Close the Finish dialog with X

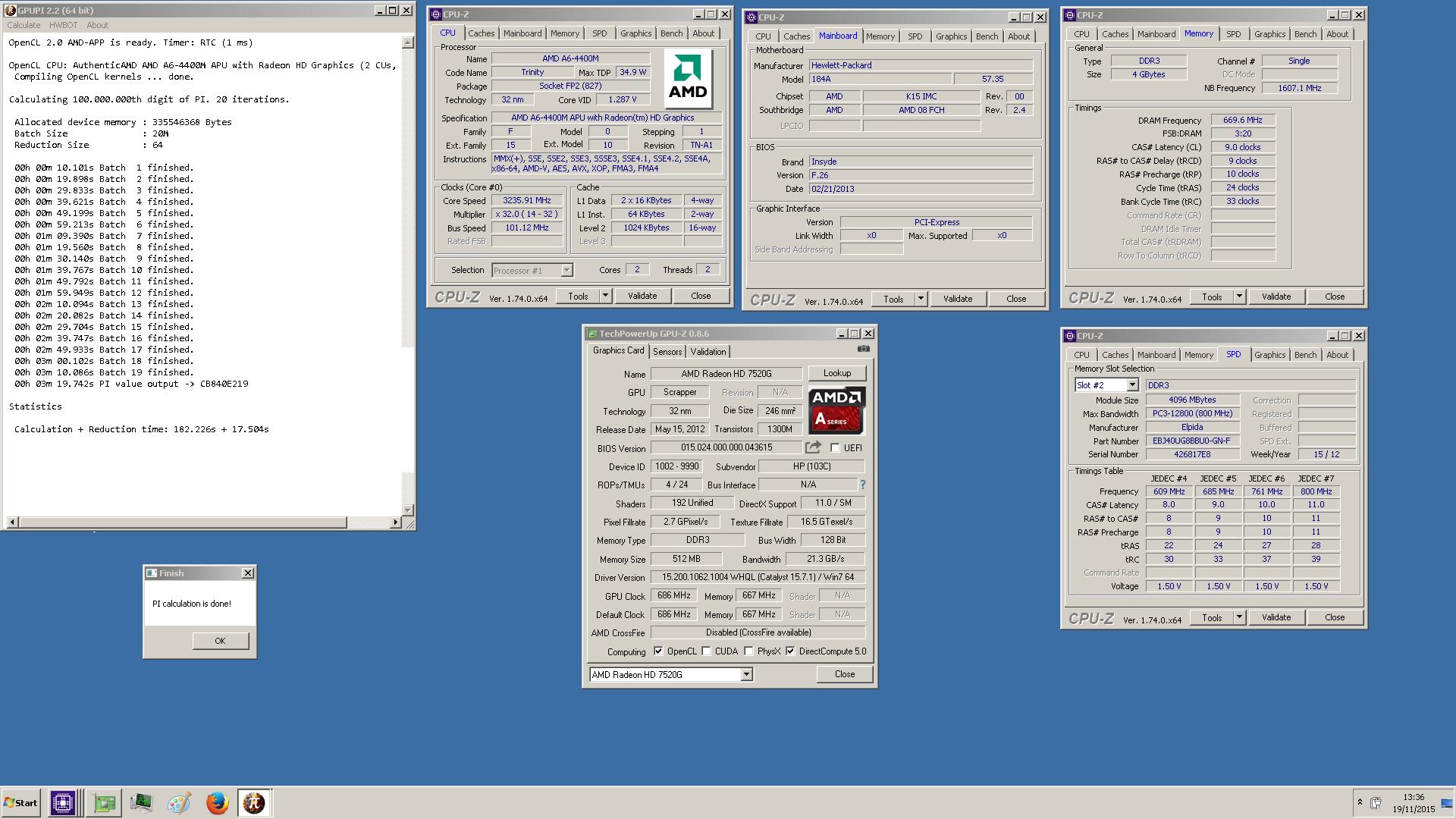tap(248, 573)
